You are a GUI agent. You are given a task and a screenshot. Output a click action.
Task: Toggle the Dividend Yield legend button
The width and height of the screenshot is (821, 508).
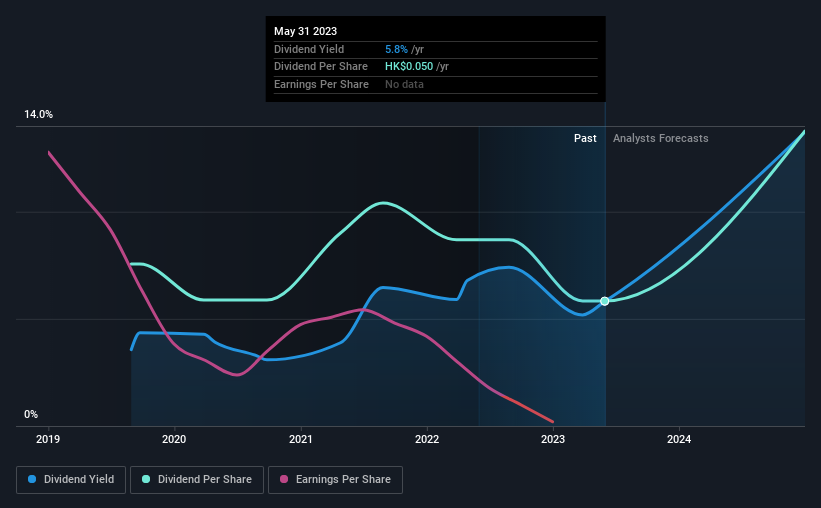[71, 480]
